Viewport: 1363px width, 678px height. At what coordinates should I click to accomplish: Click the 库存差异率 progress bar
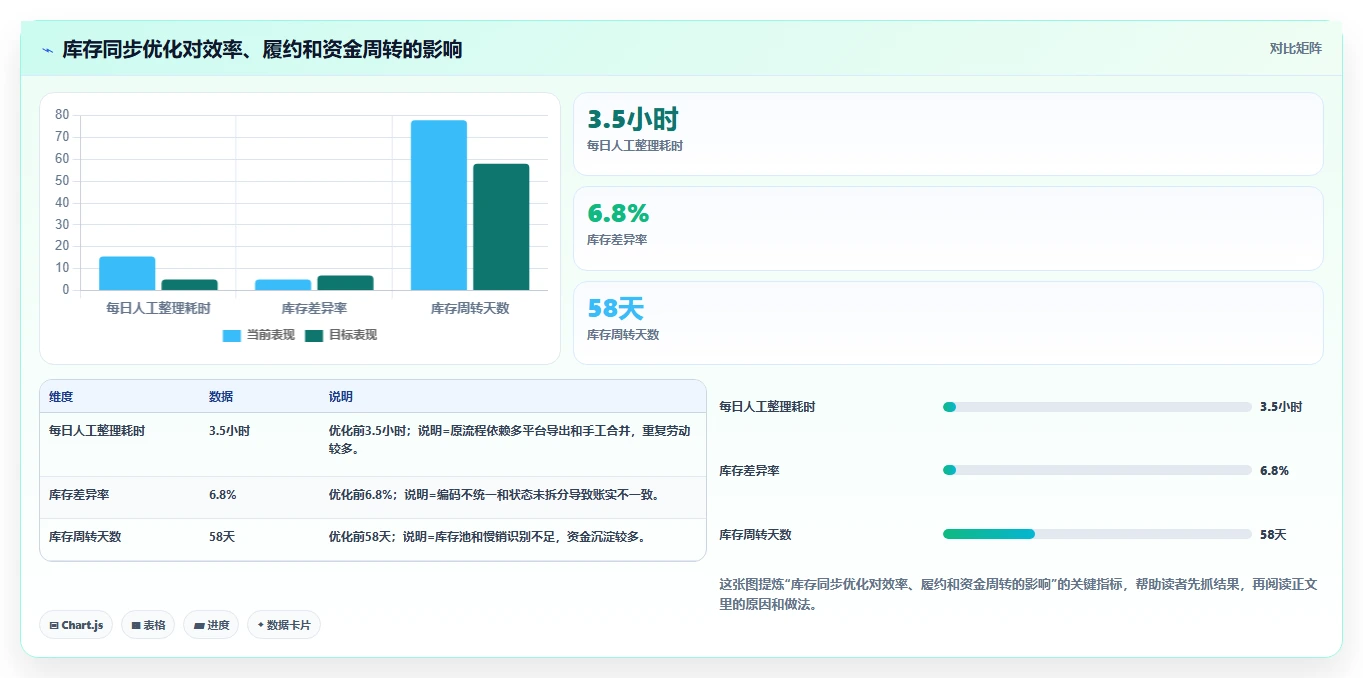coord(1097,470)
